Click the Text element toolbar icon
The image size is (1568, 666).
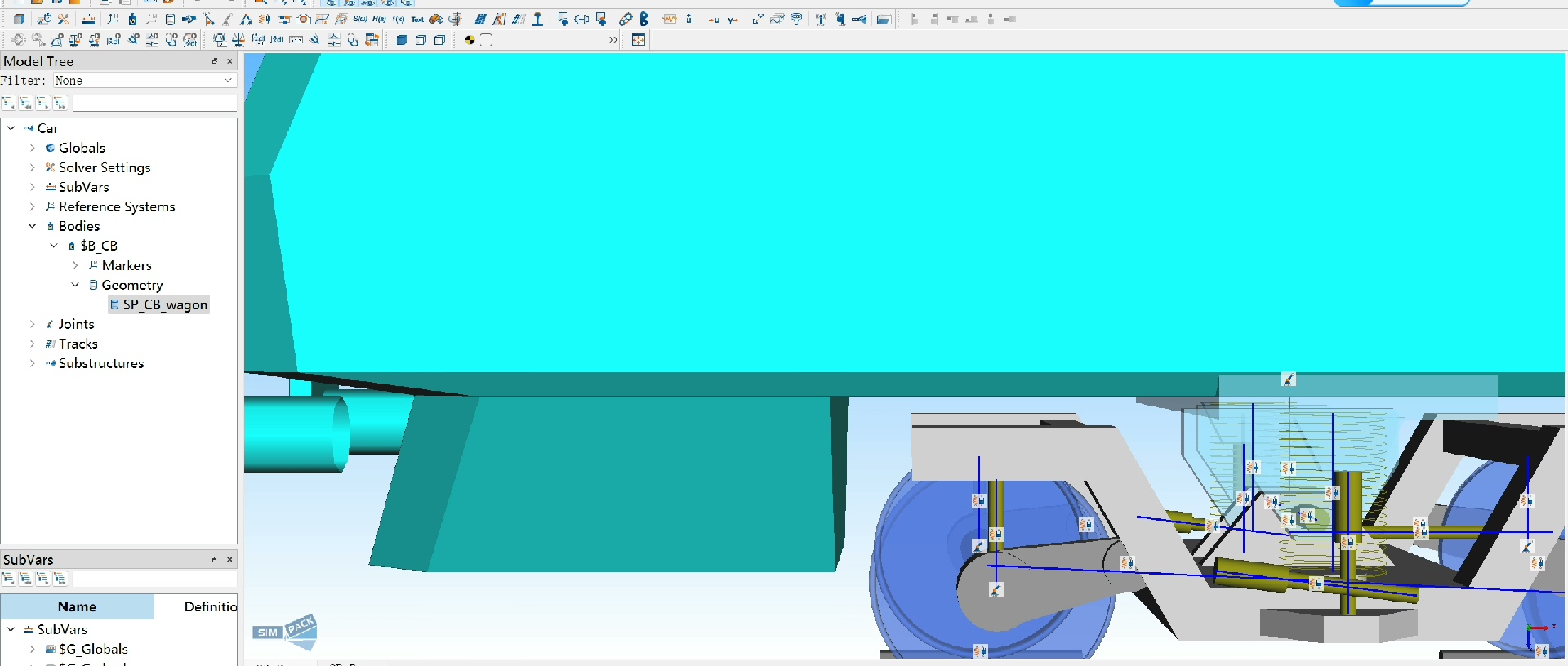tap(417, 19)
